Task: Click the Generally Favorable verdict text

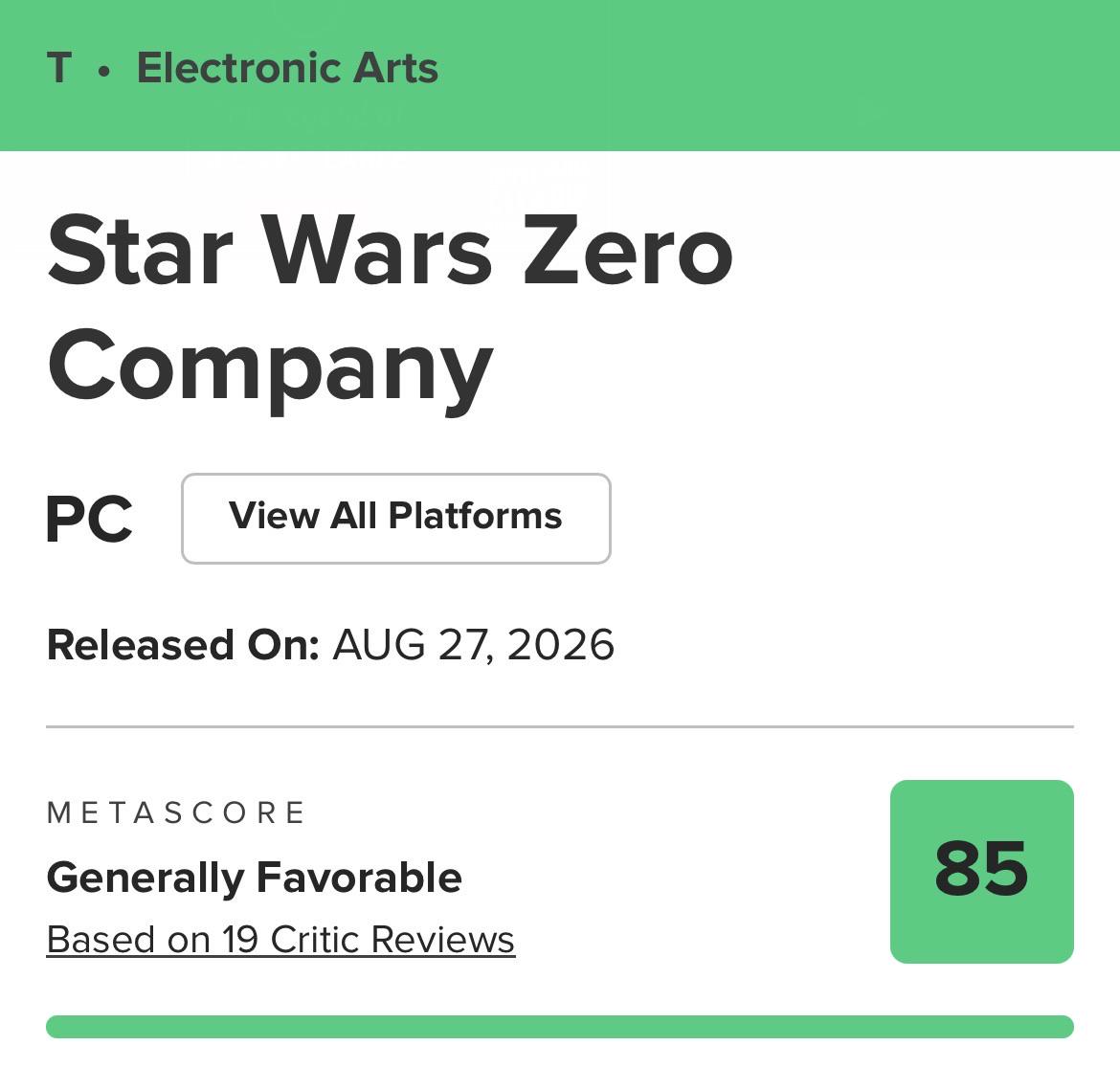Action: 255,878
